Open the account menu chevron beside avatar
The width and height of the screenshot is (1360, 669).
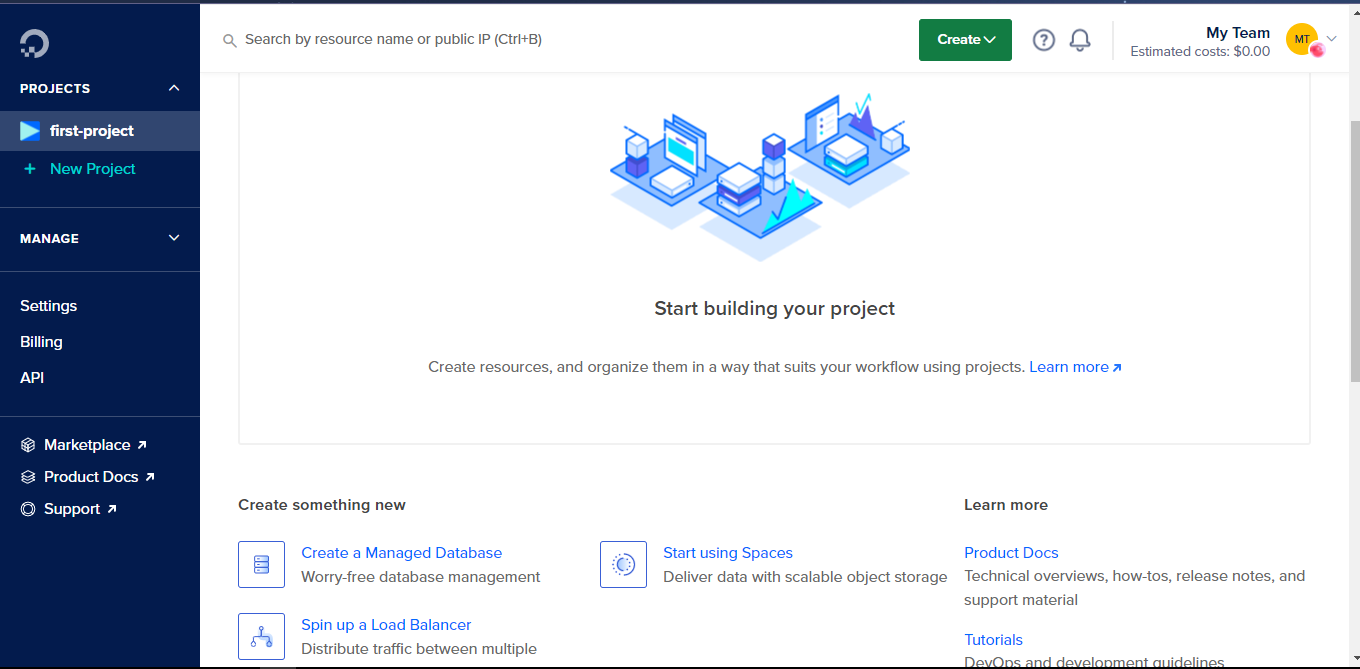pyautogui.click(x=1331, y=39)
